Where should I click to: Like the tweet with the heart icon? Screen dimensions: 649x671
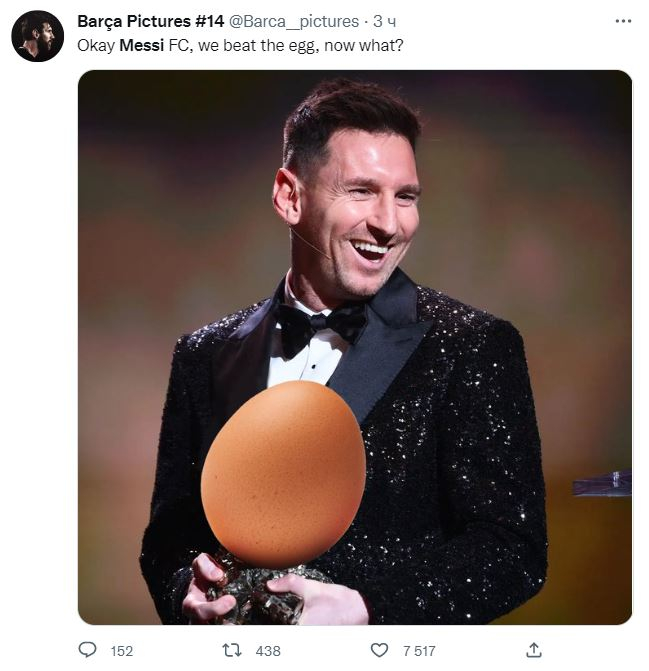(x=379, y=650)
